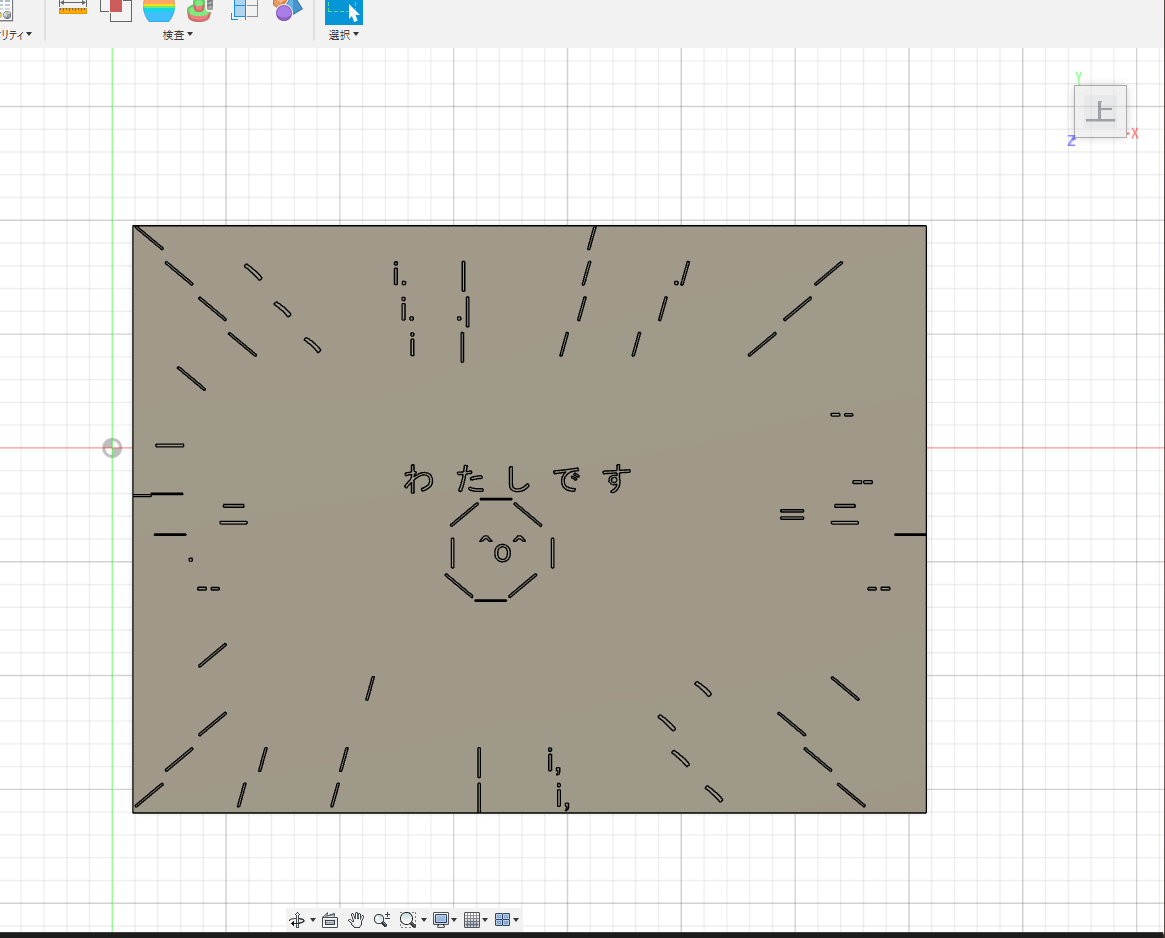
Task: Expand the Orbit tool dropdown arrow
Action: (313, 919)
